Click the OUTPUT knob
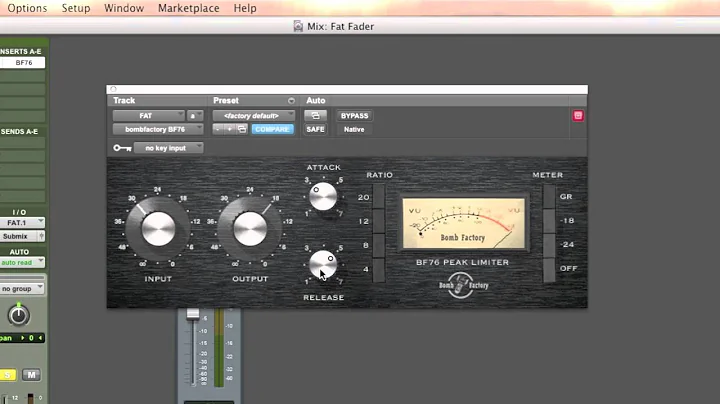This screenshot has height=404, width=720. click(x=250, y=228)
